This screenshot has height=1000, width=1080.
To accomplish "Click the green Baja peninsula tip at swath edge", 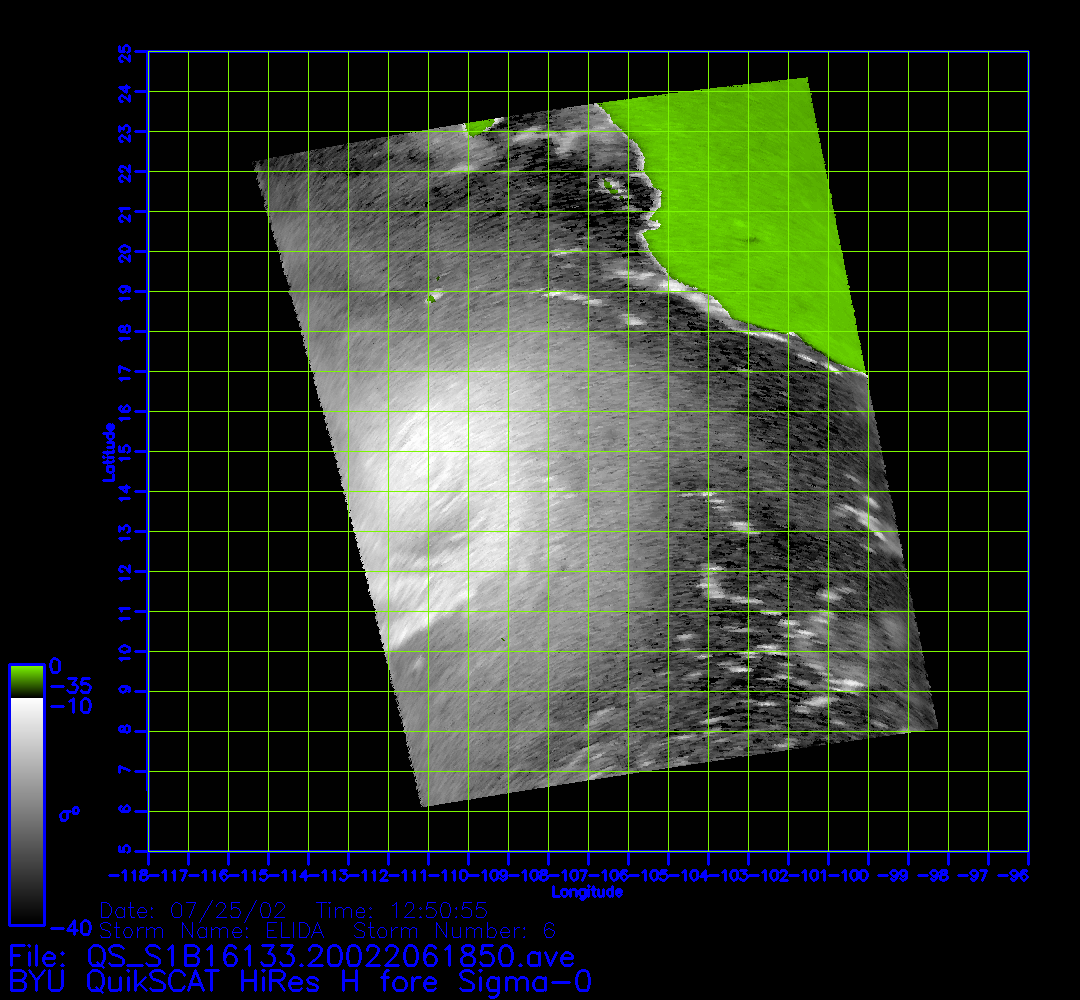I will (480, 127).
